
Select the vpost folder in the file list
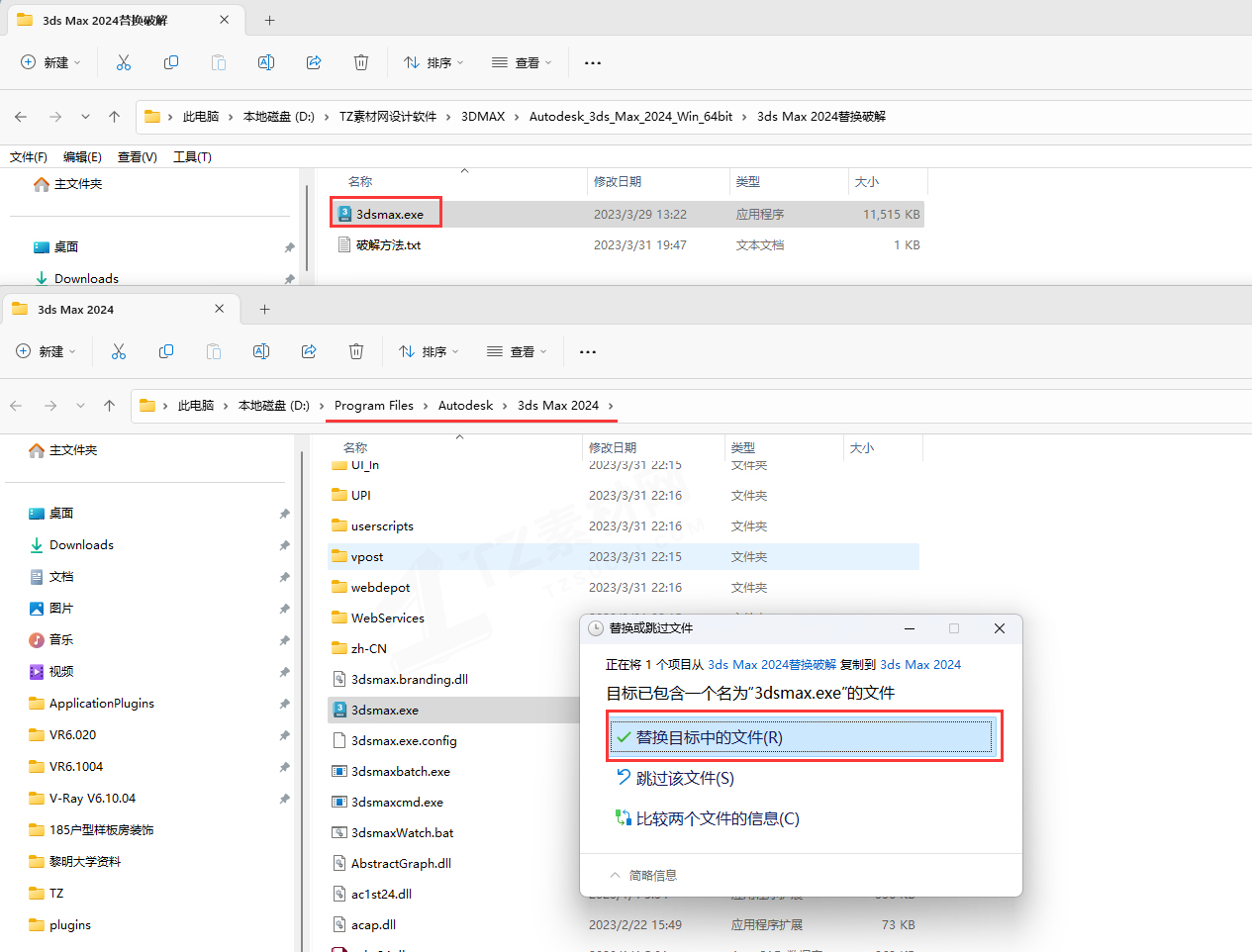(623, 557)
